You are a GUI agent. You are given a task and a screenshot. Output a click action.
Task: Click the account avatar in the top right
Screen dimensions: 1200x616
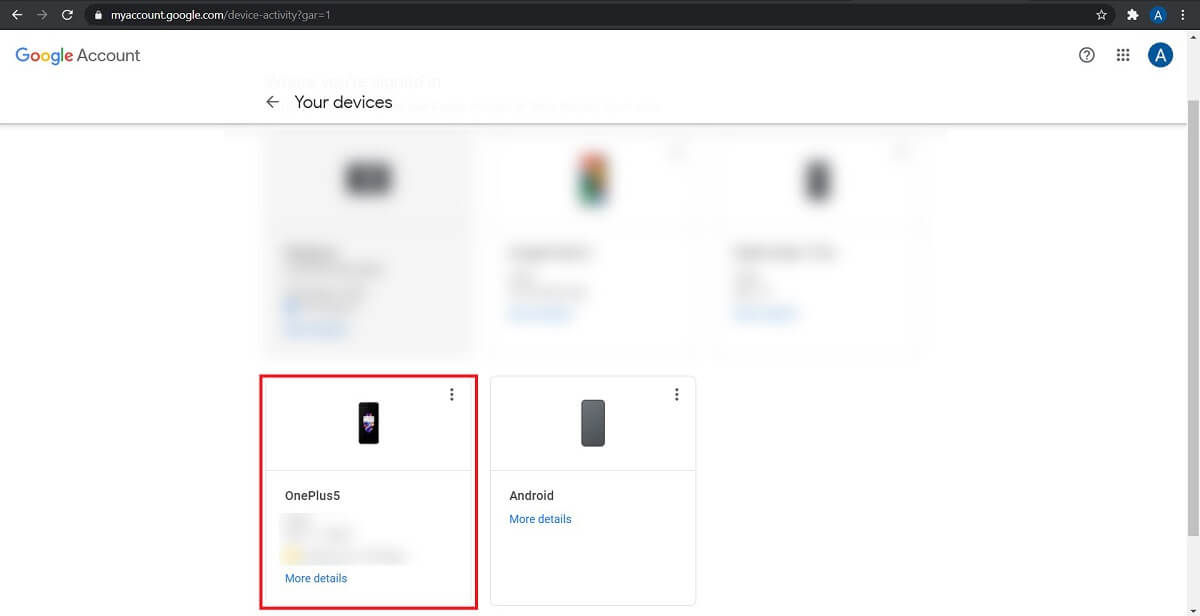pos(1161,55)
